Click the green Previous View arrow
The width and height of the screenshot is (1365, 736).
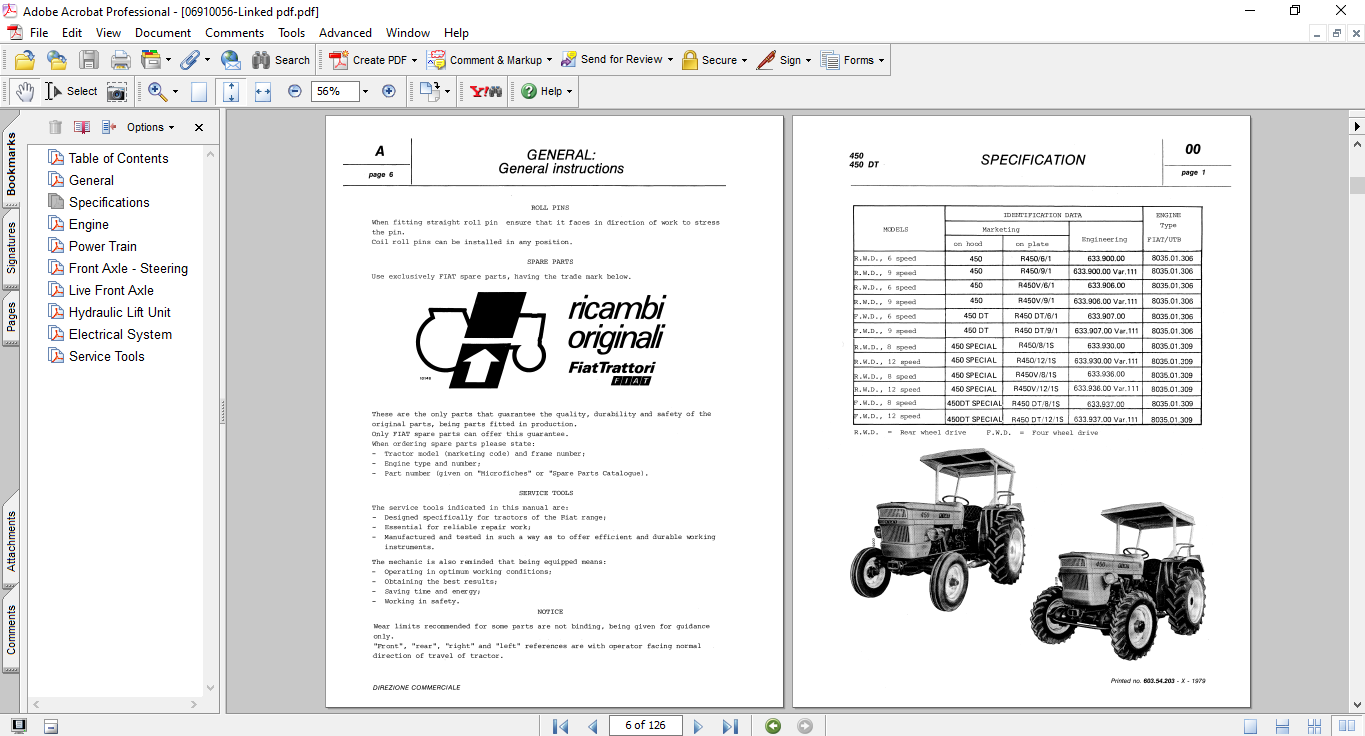pyautogui.click(x=773, y=726)
